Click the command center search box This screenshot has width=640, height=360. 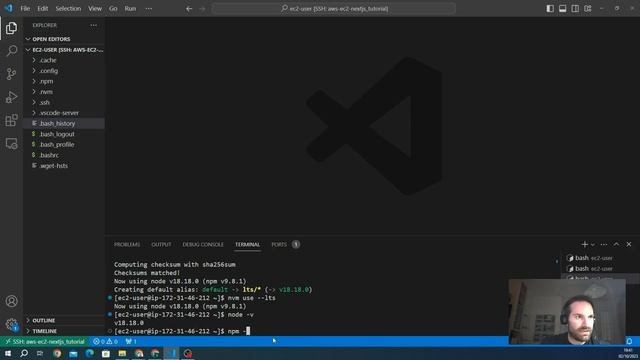coord(334,9)
